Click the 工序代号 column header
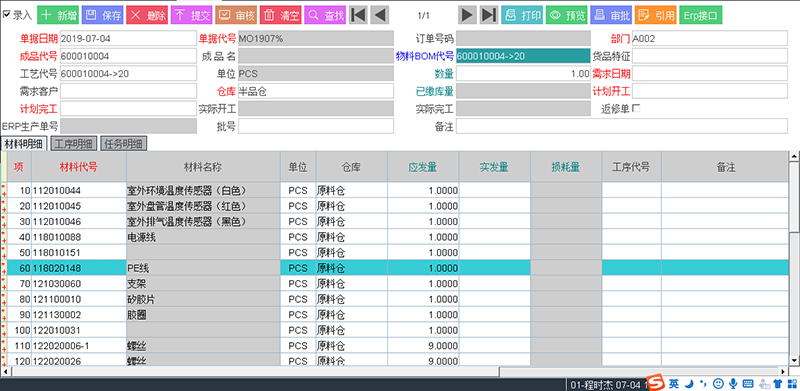The width and height of the screenshot is (800, 391). click(x=632, y=166)
